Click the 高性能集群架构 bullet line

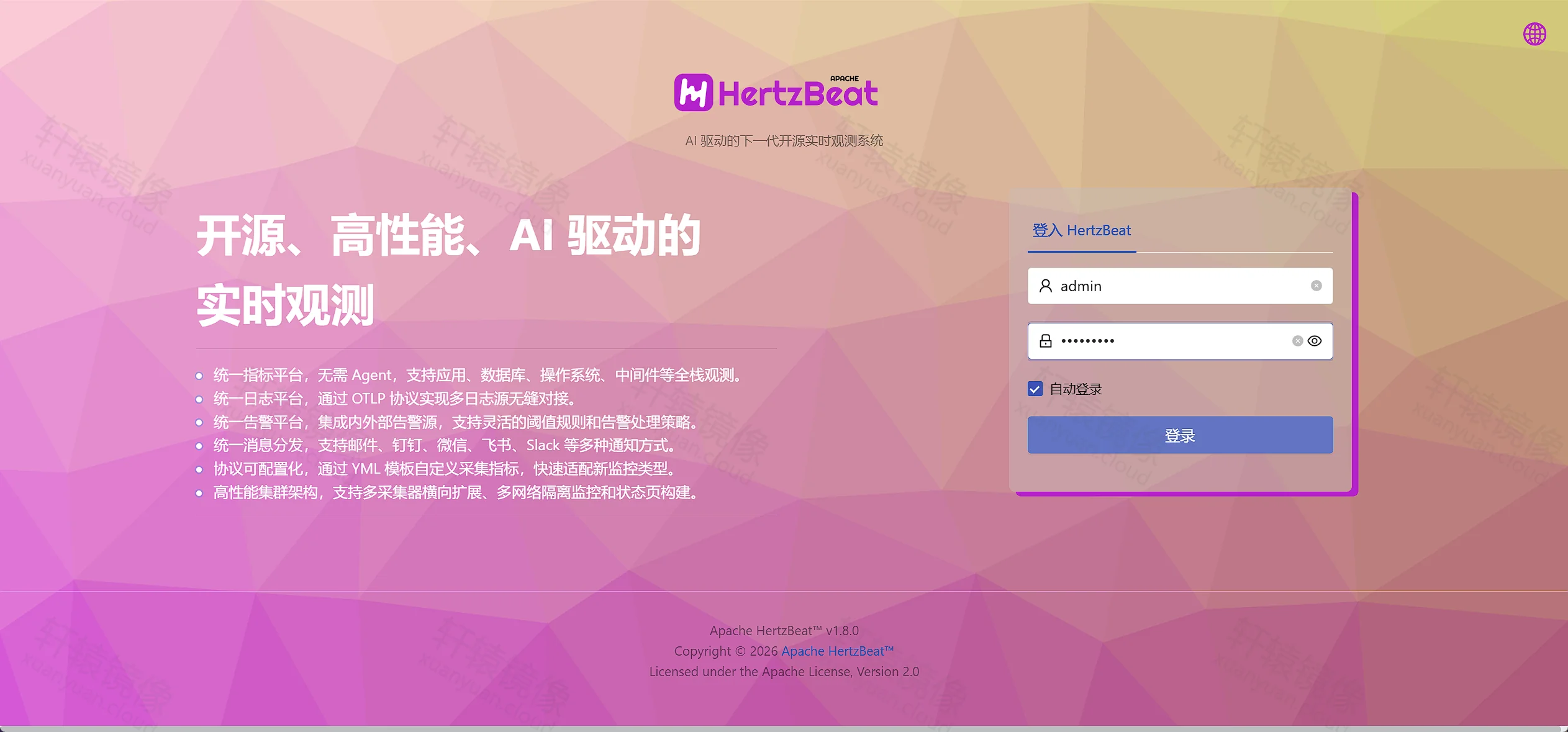(x=456, y=492)
